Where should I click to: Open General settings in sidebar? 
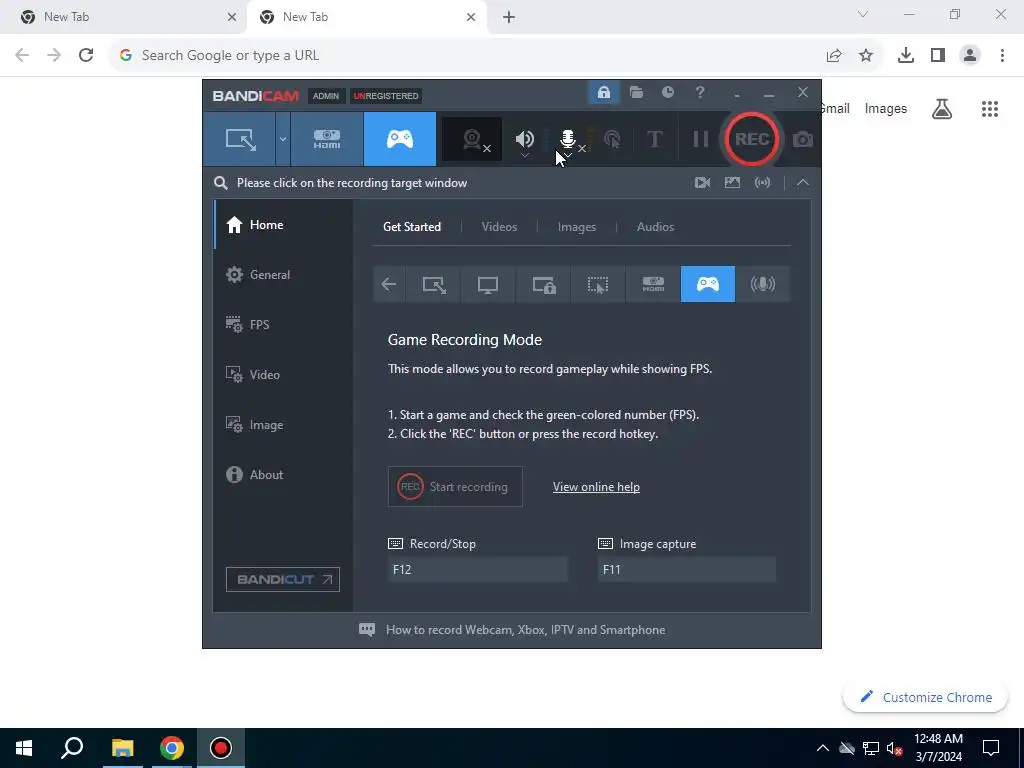[x=283, y=275]
